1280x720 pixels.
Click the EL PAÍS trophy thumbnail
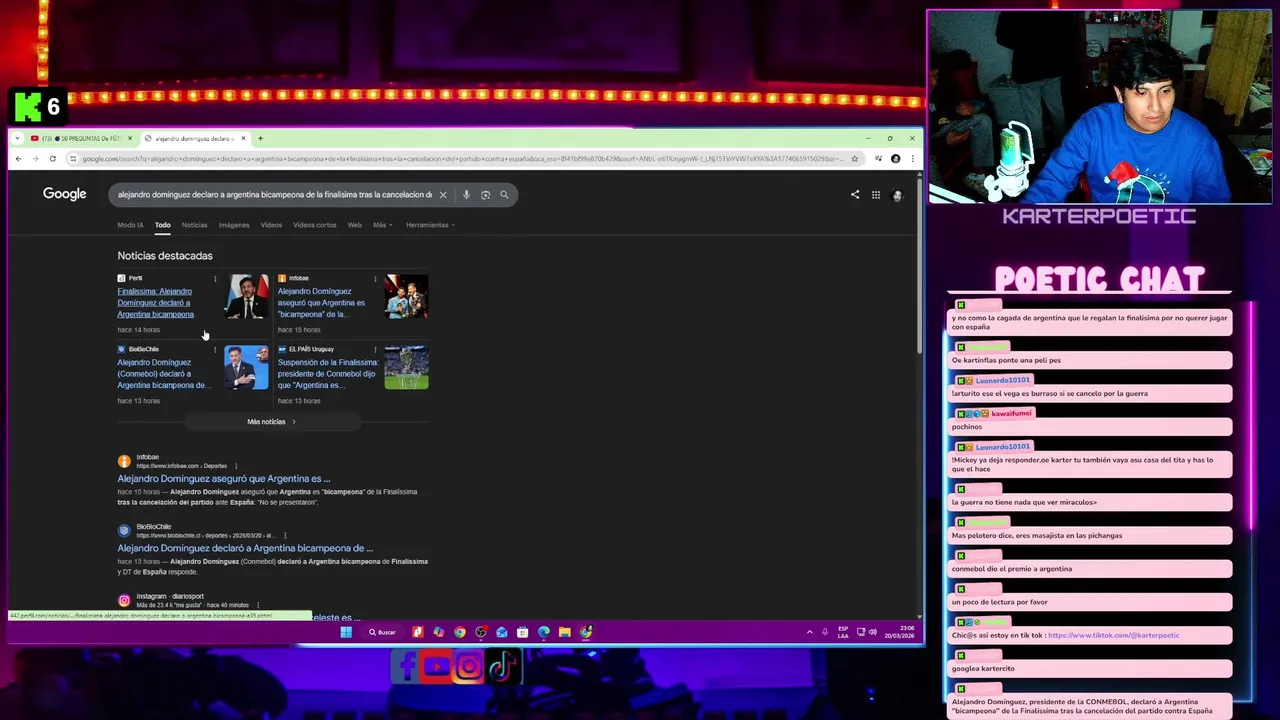pyautogui.click(x=406, y=368)
